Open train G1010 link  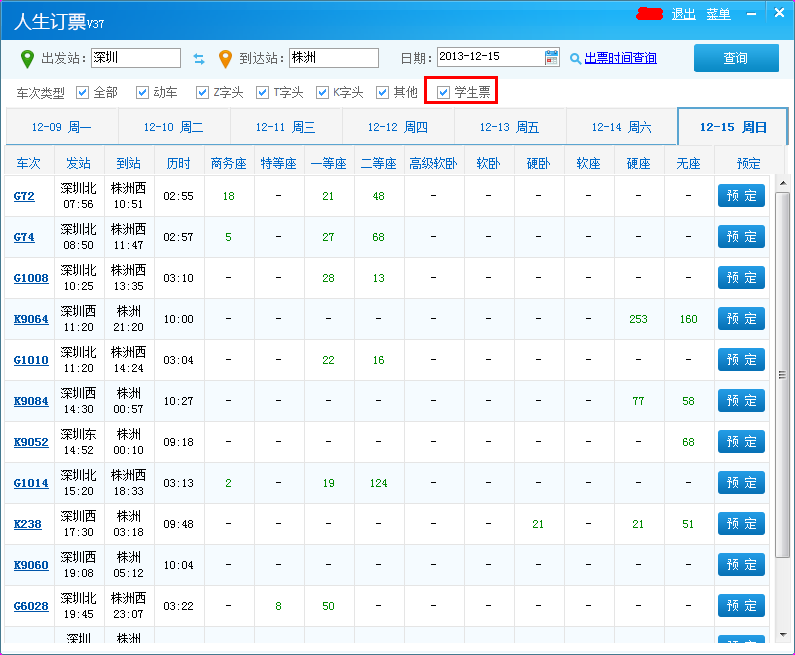pyautogui.click(x=31, y=360)
